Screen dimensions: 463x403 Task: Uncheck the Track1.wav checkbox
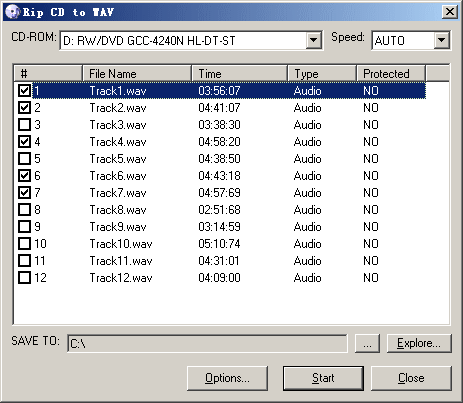[x=24, y=91]
